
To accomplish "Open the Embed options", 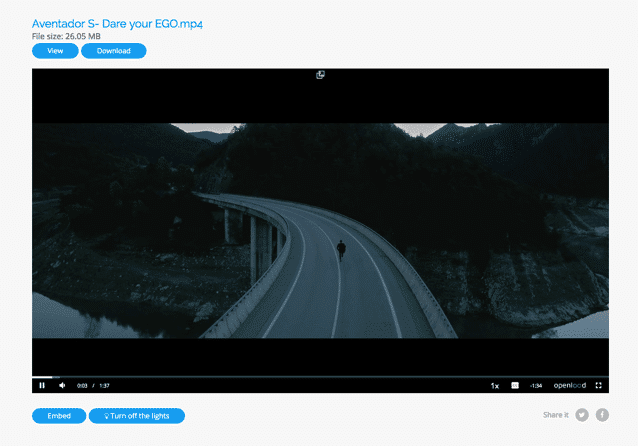I will click(x=59, y=416).
